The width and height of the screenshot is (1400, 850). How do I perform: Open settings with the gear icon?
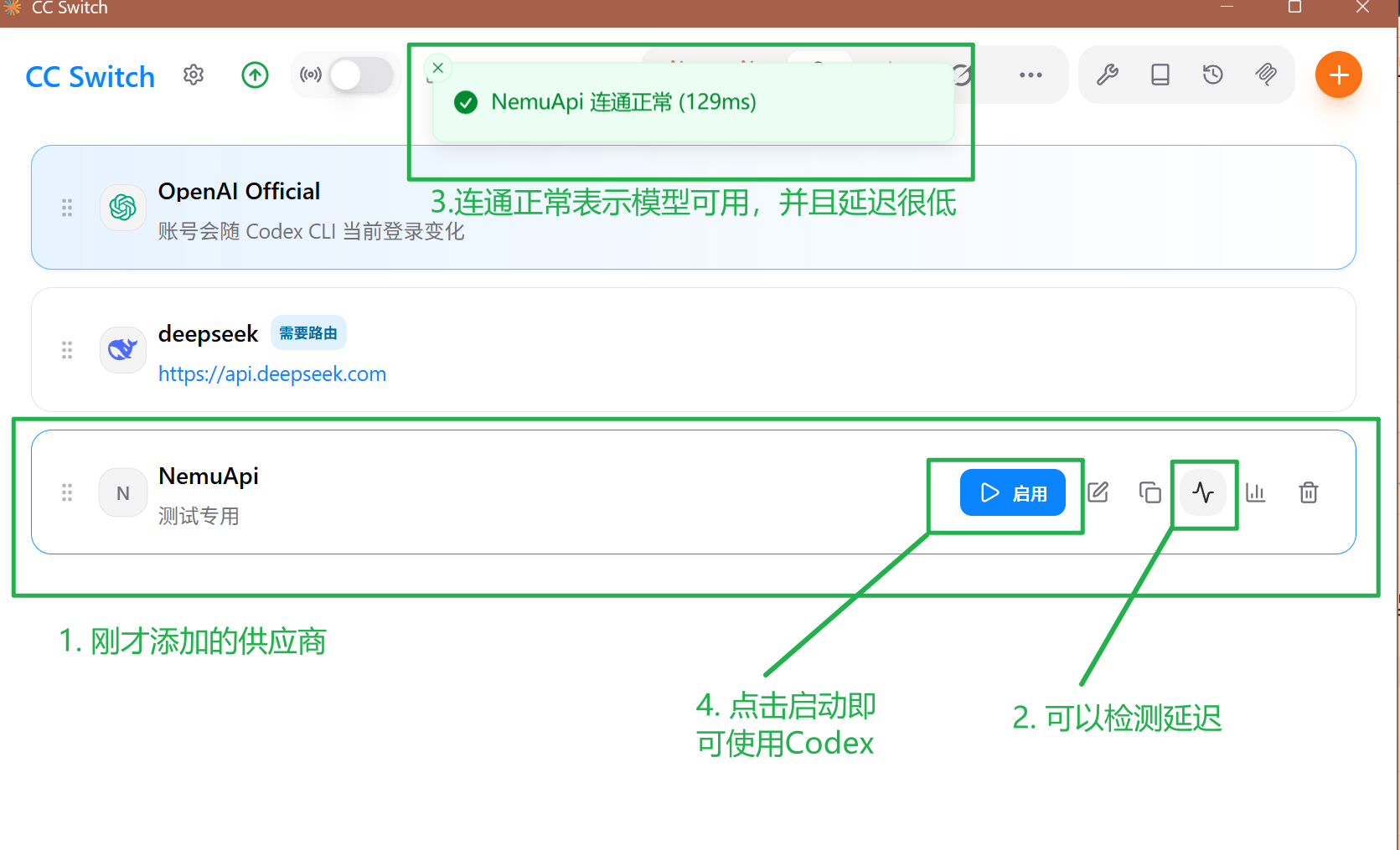click(x=194, y=75)
